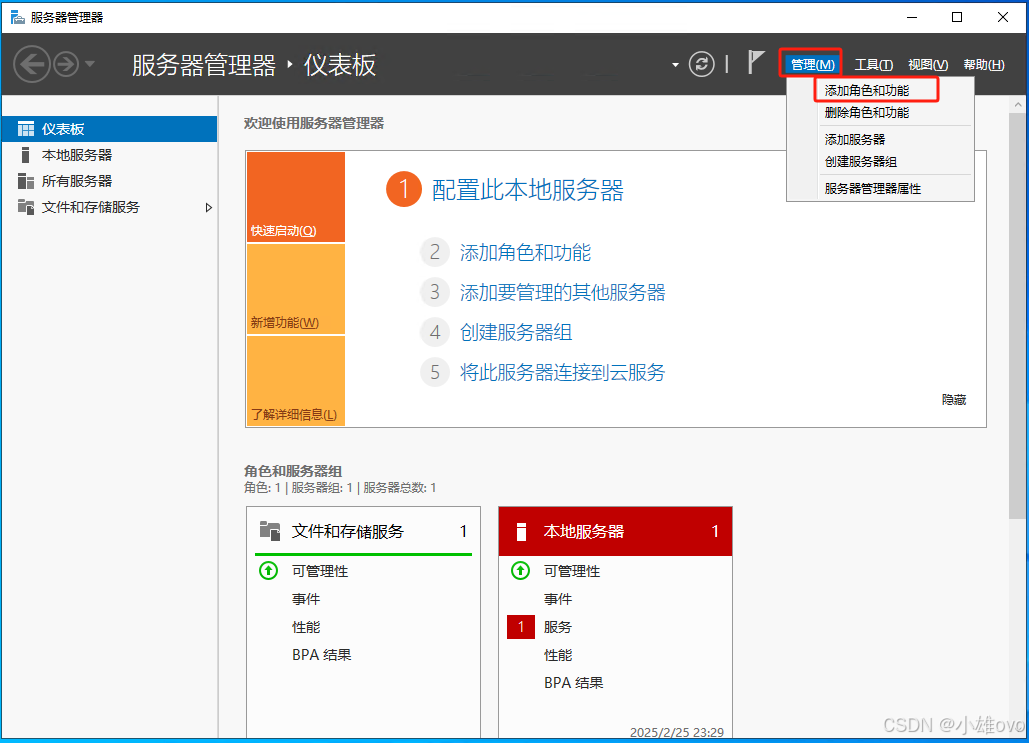Select 文件和存储服务 in the sidebar
The image size is (1029, 743).
pyautogui.click(x=110, y=207)
